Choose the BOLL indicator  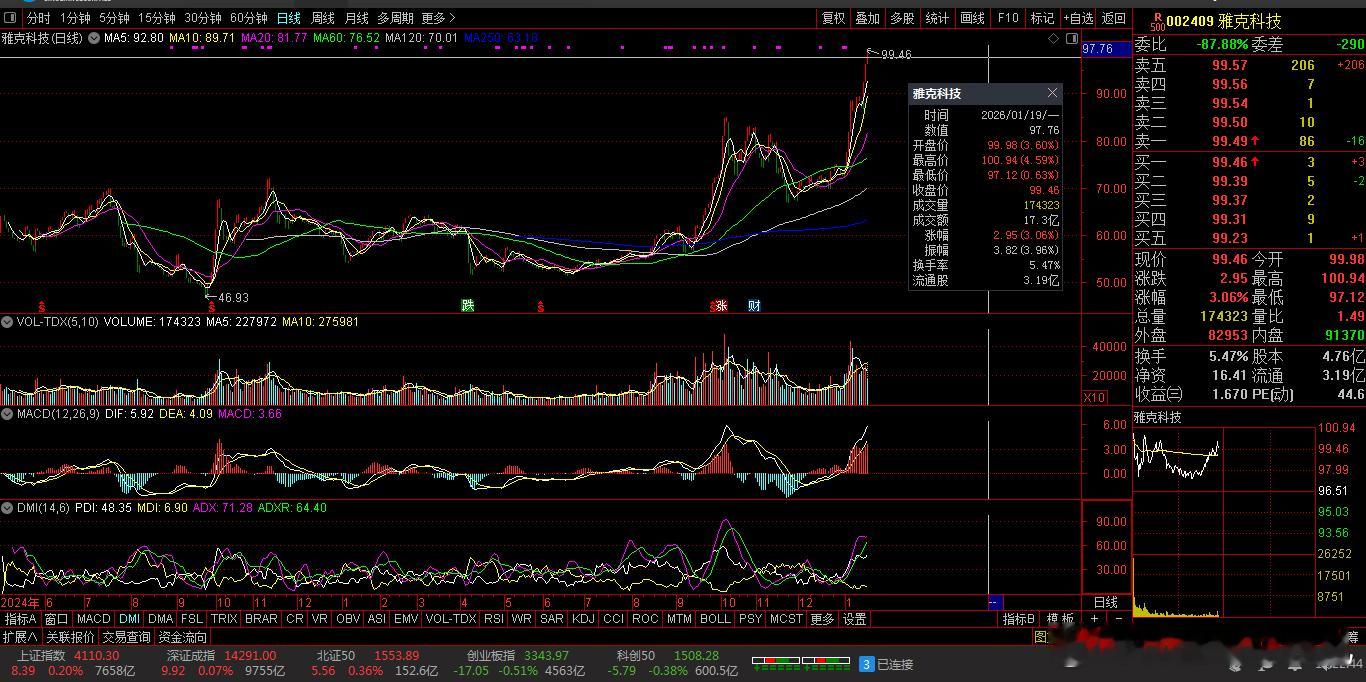coord(715,619)
